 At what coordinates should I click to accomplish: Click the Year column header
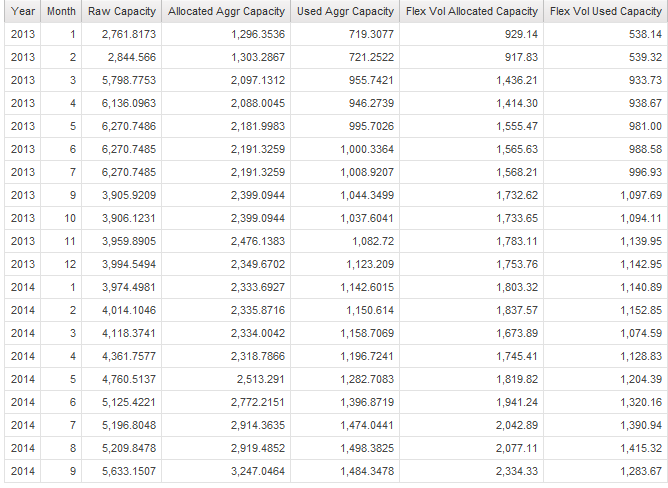point(23,11)
